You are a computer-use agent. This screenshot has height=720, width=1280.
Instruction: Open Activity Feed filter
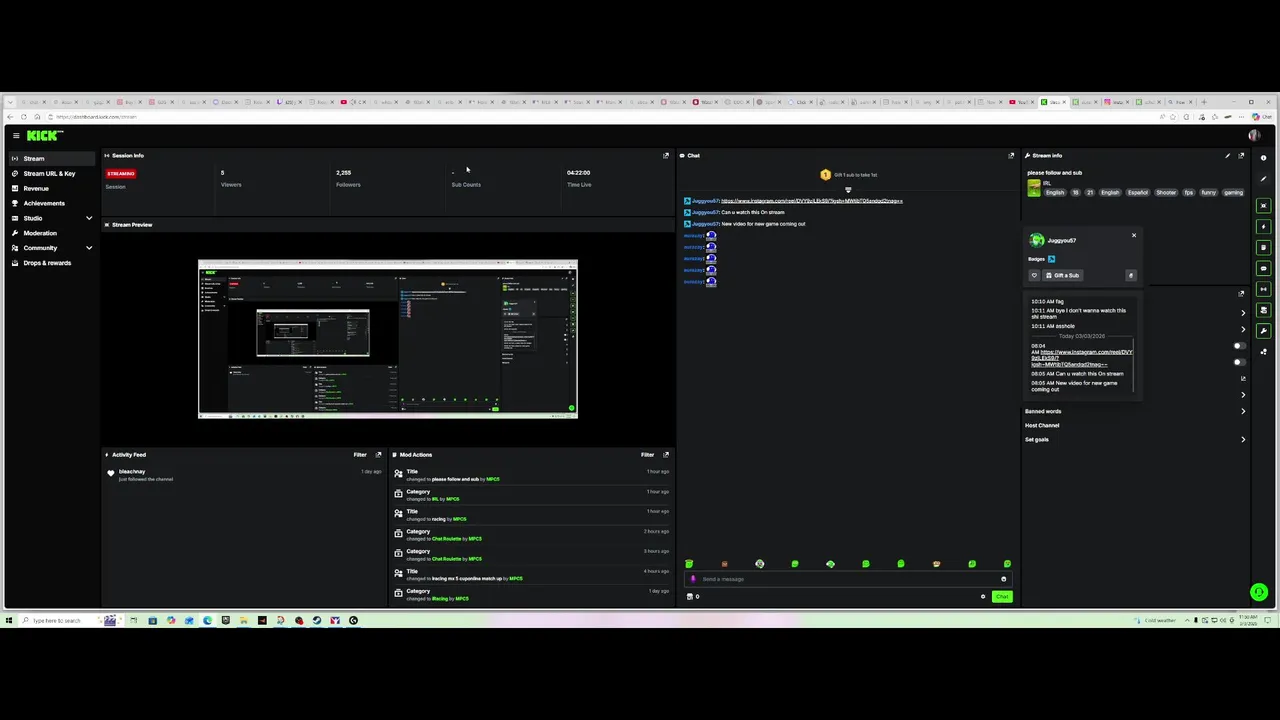[360, 455]
